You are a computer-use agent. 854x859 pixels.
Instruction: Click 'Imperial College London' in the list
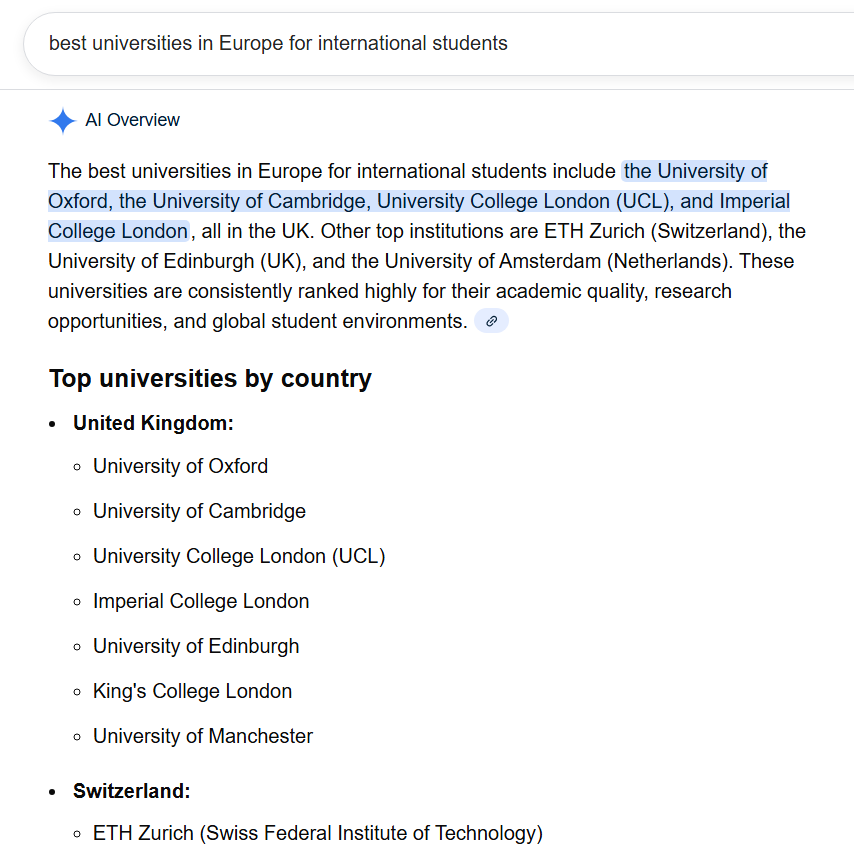201,601
